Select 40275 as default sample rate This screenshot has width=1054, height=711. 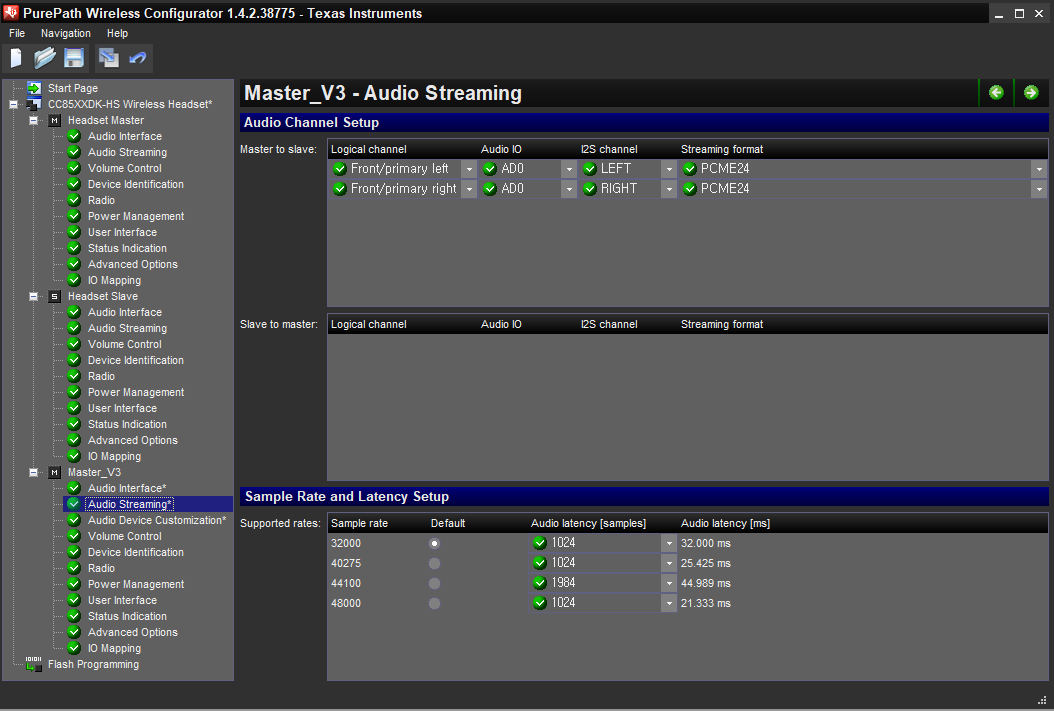click(434, 563)
